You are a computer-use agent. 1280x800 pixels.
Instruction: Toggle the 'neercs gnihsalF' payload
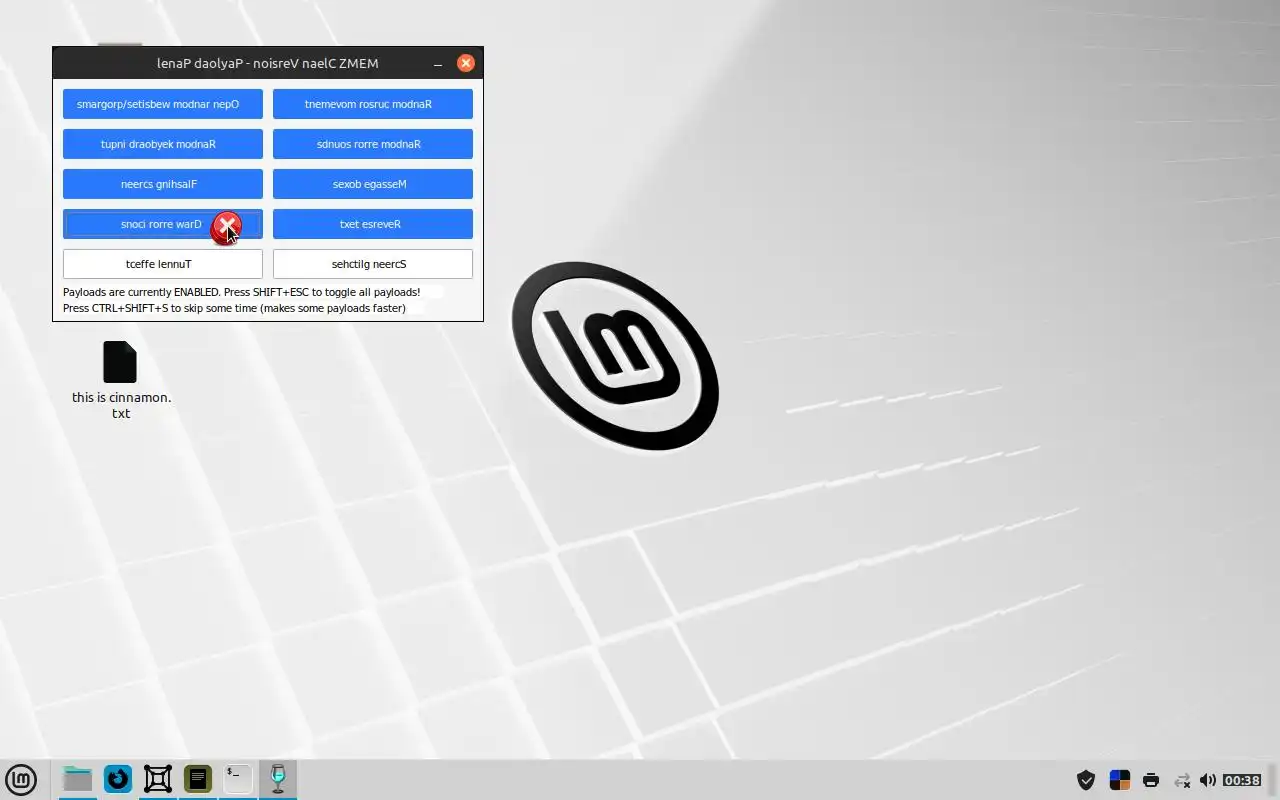[163, 184]
